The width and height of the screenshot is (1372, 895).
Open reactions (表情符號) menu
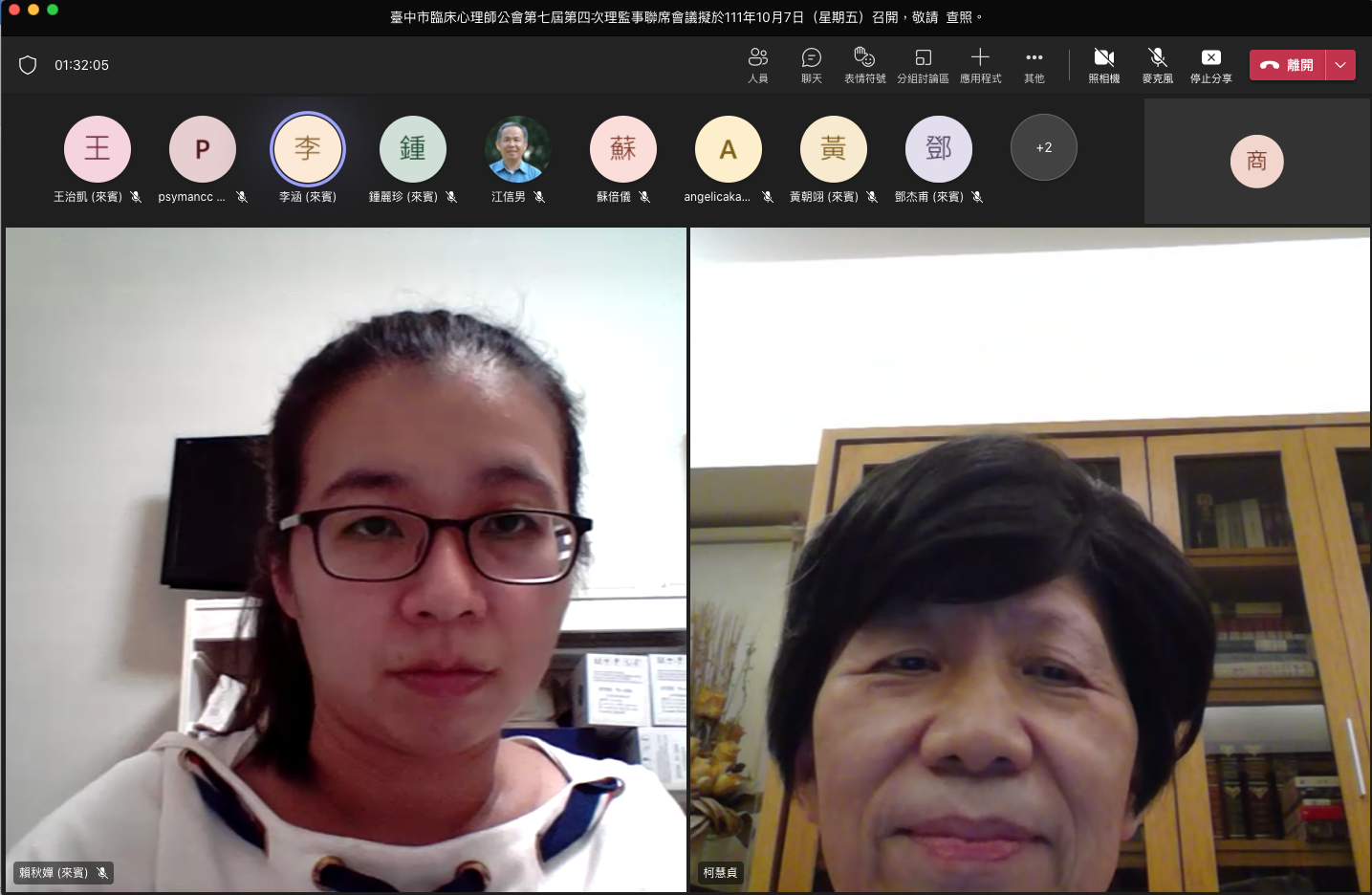coord(864,65)
